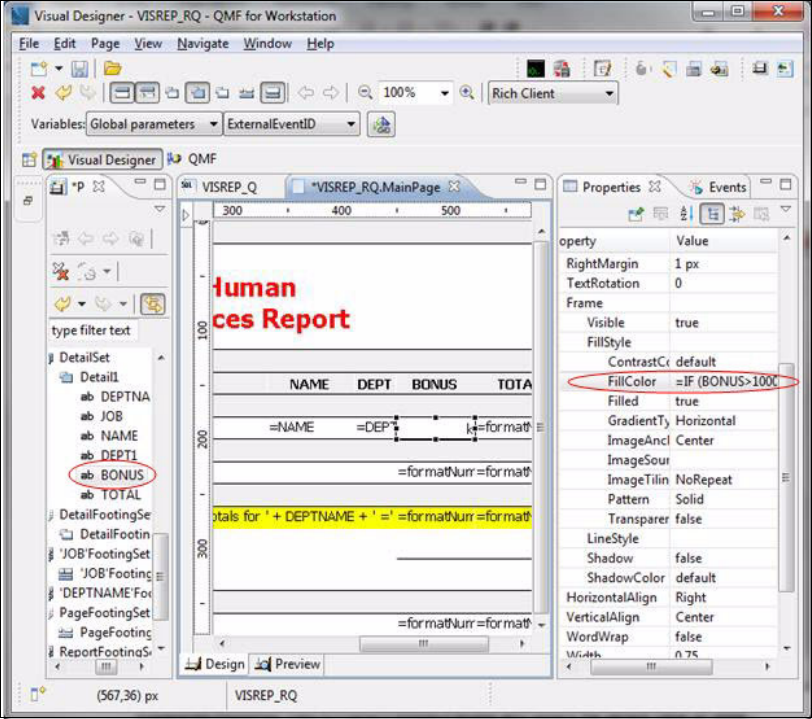Toggle the link with editor button in left panel
The width and height of the screenshot is (812, 719).
(x=153, y=304)
